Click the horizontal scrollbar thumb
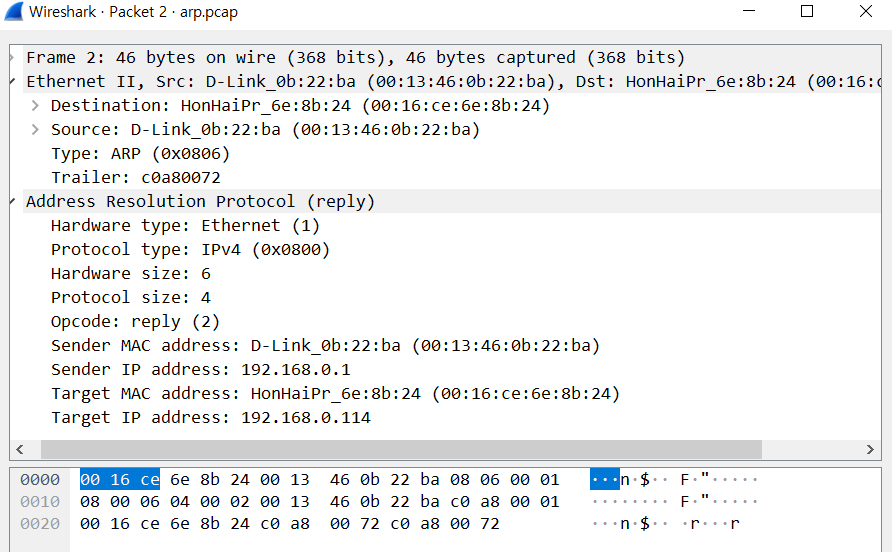Screen dimensions: 892x552 pyautogui.click(x=401, y=450)
